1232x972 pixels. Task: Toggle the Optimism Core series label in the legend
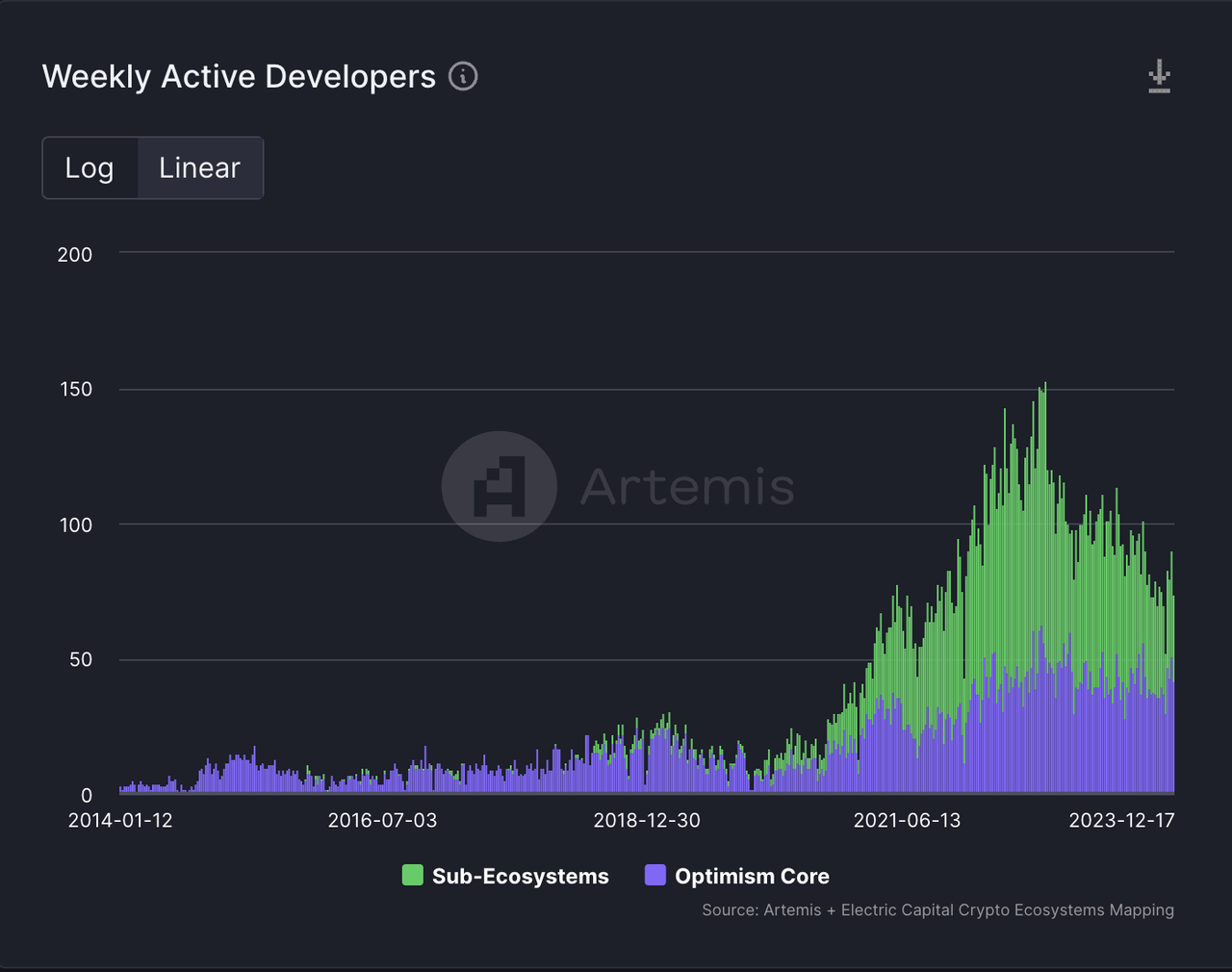pos(752,876)
